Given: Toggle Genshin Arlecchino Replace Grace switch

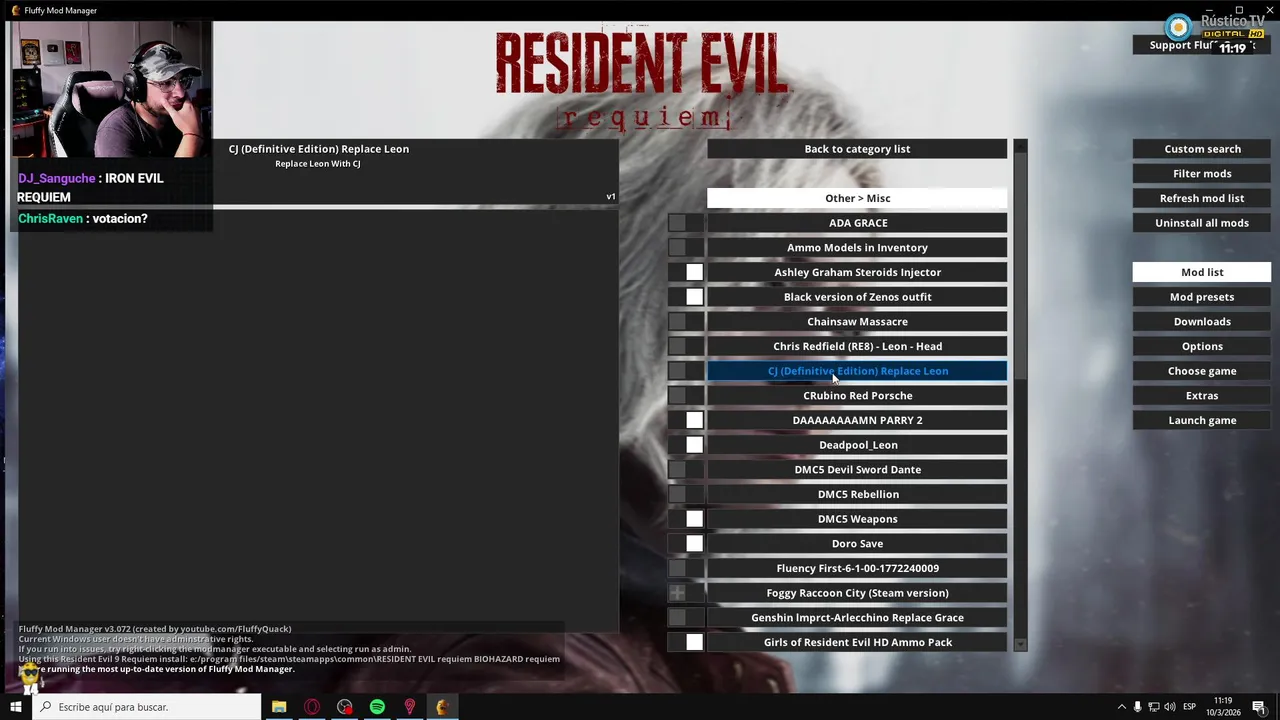Looking at the screenshot, I should pos(686,618).
